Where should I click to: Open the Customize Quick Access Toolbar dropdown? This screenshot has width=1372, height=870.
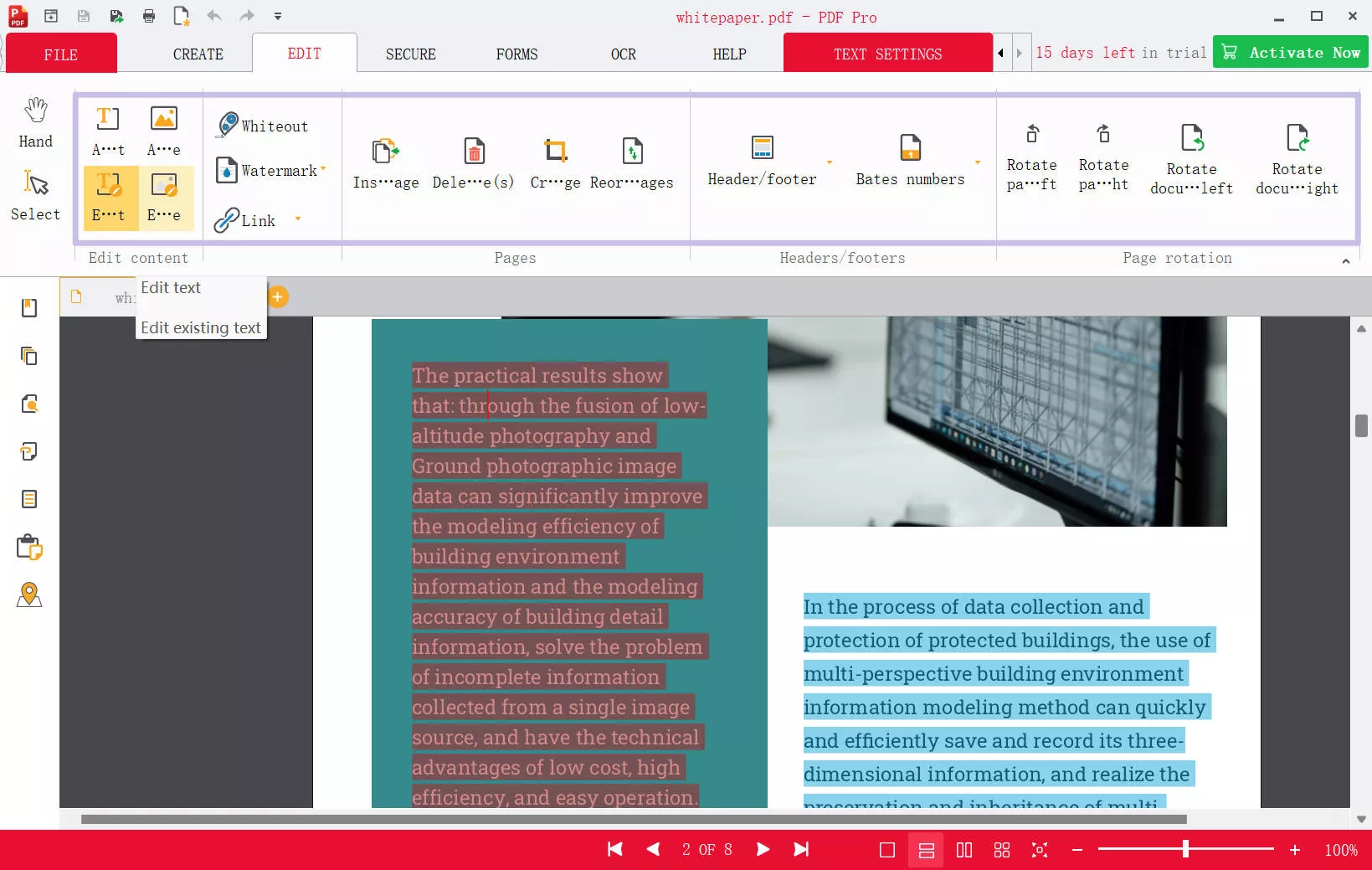click(278, 16)
